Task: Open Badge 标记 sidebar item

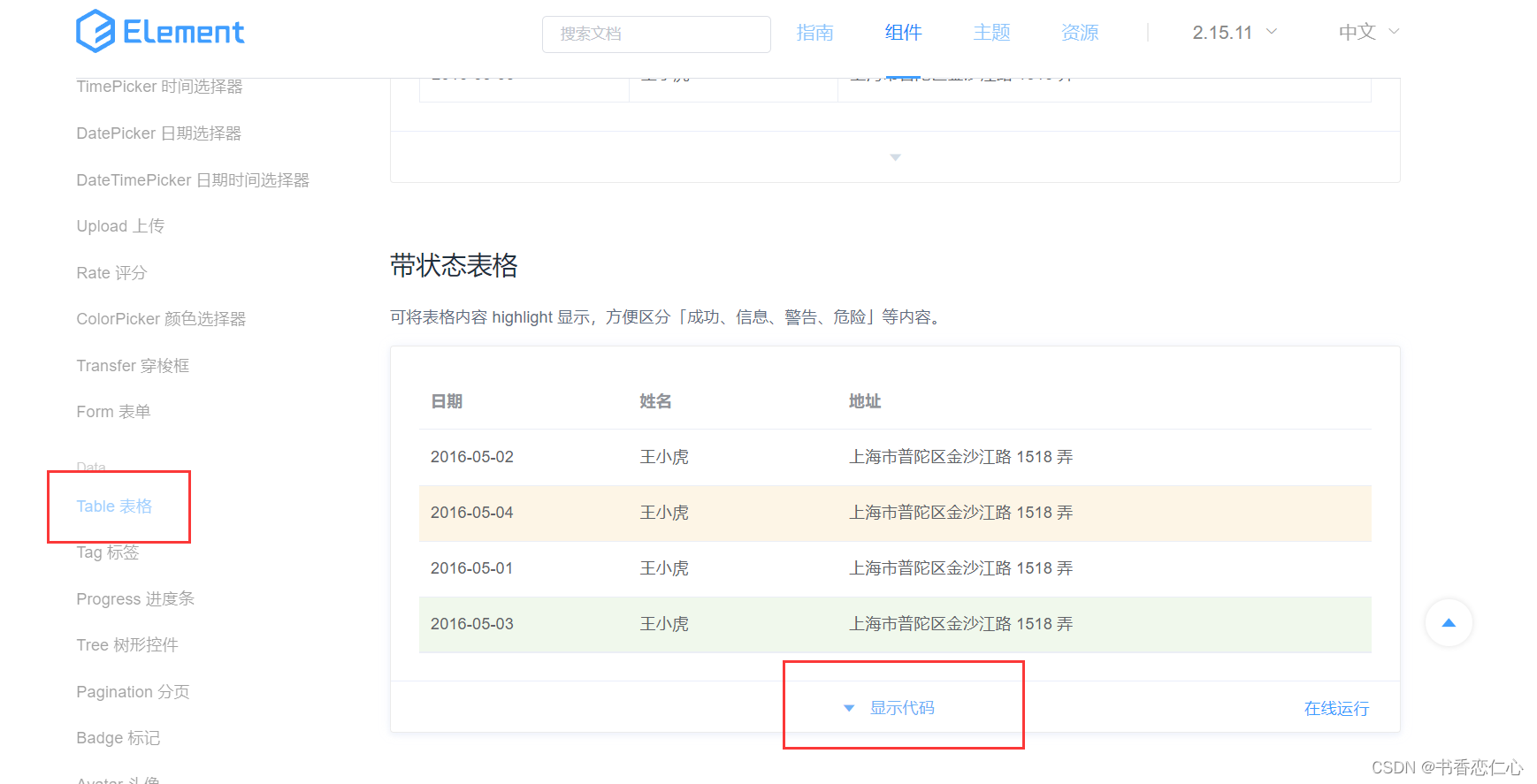Action: (x=119, y=738)
